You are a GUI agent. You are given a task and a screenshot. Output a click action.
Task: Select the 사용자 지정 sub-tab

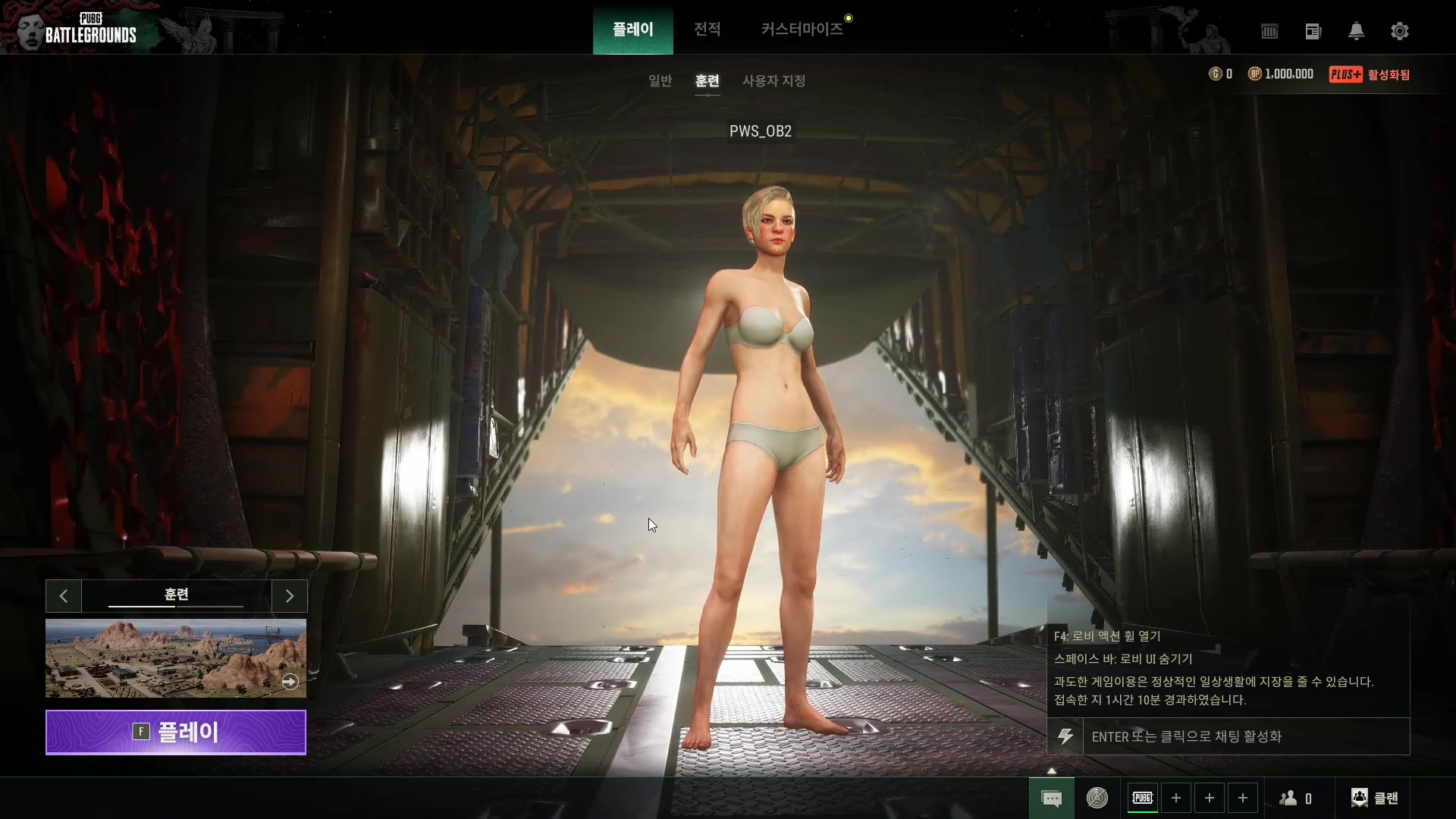(x=773, y=80)
